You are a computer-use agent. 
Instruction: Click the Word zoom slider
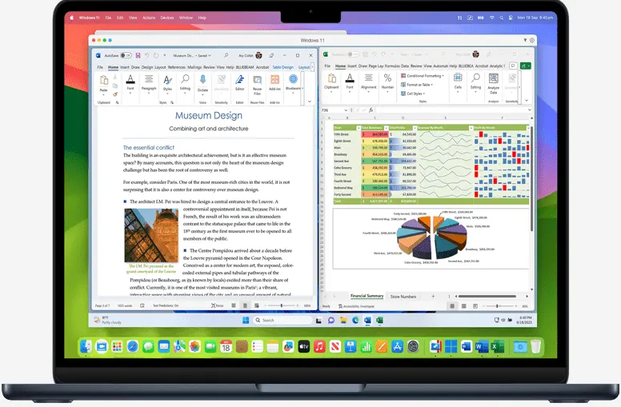click(x=282, y=306)
